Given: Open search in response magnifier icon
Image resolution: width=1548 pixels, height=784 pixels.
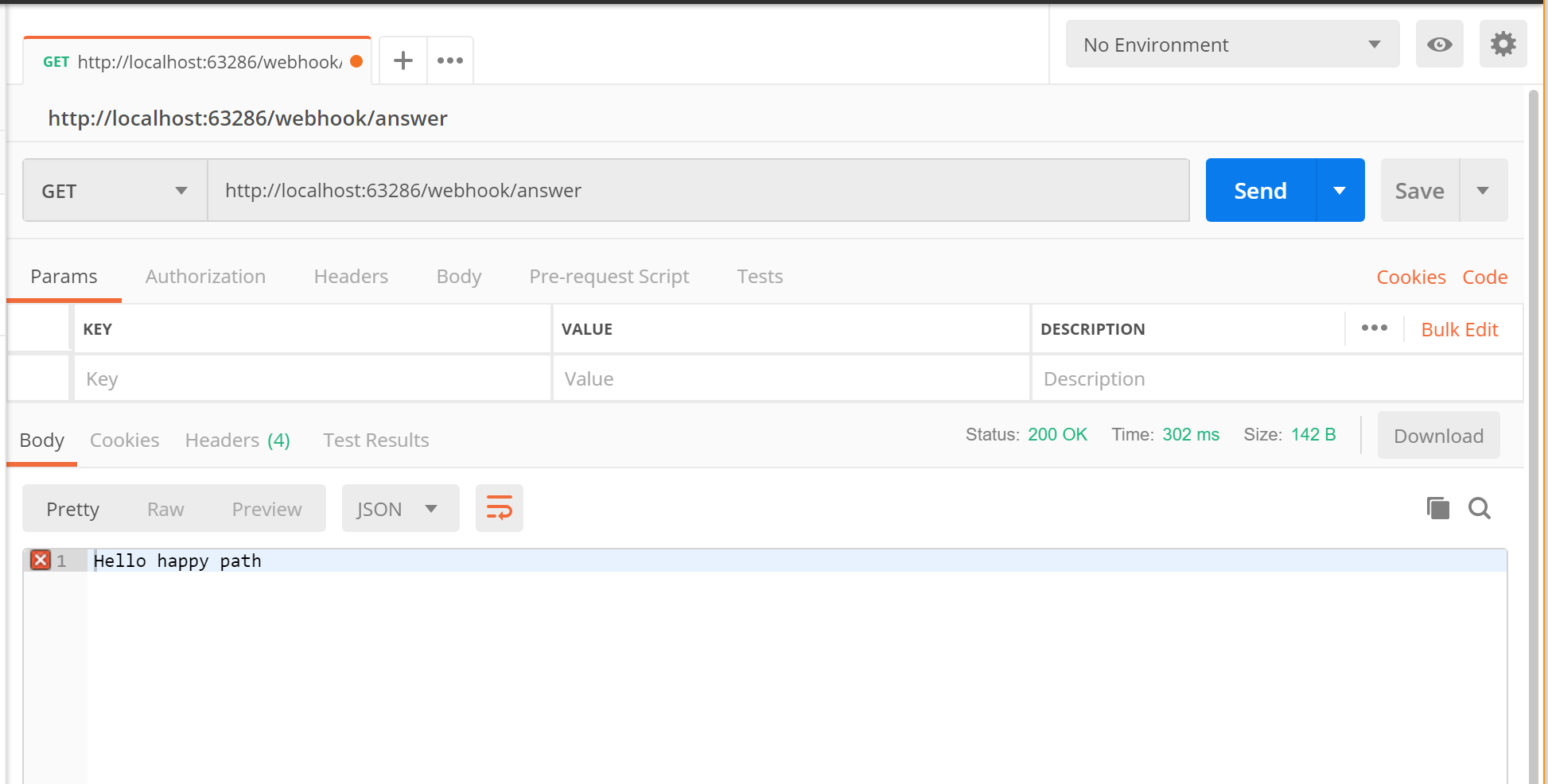Looking at the screenshot, I should (1480, 508).
